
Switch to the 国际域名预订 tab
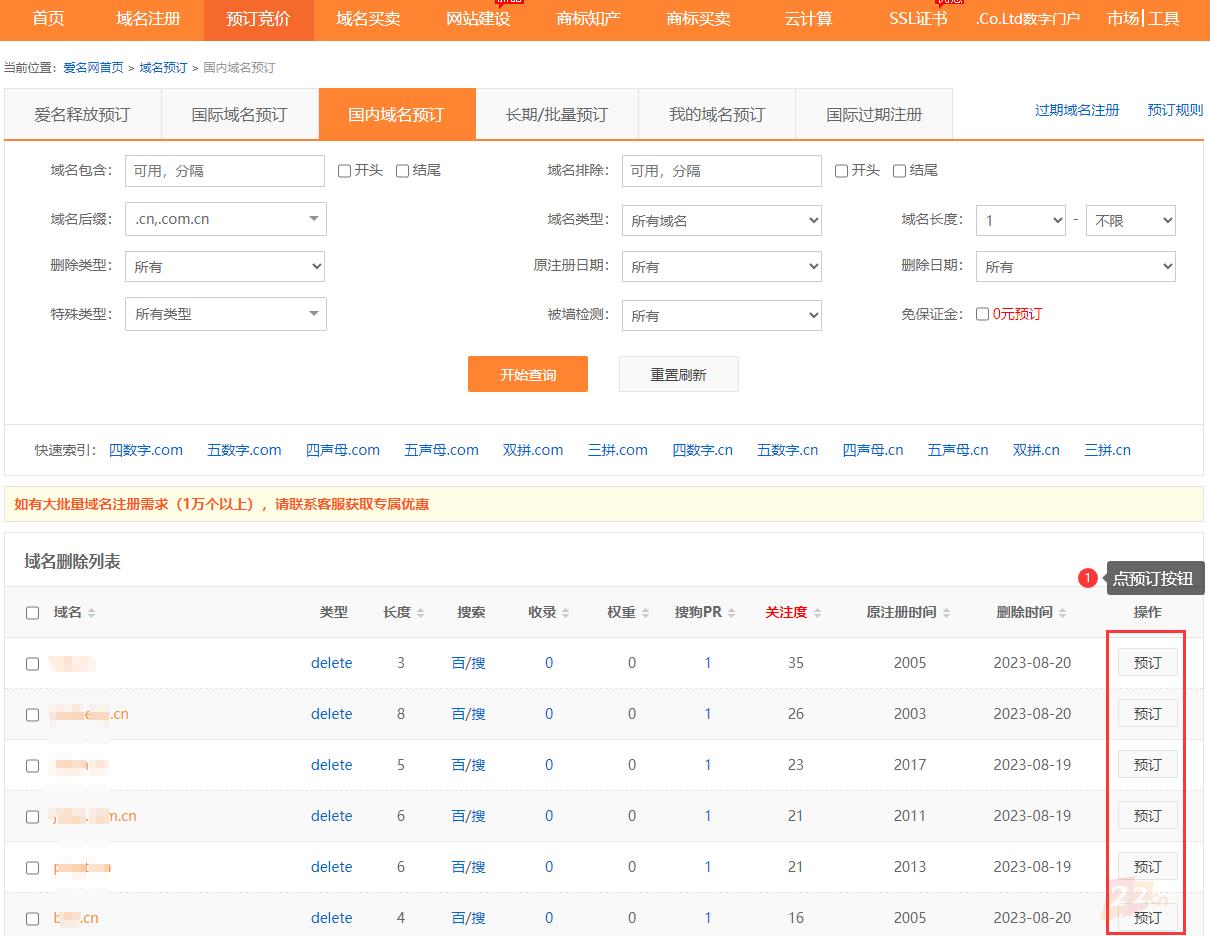239,115
